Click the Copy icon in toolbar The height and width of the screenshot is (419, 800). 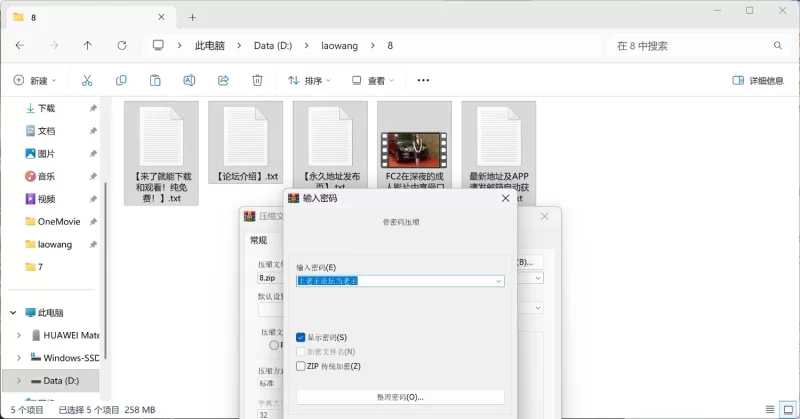click(121, 80)
